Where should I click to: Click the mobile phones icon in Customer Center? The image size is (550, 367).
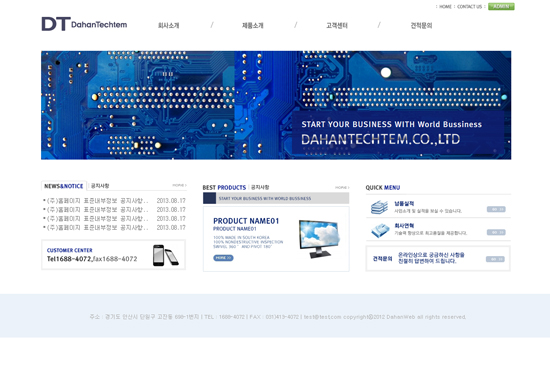(166, 255)
